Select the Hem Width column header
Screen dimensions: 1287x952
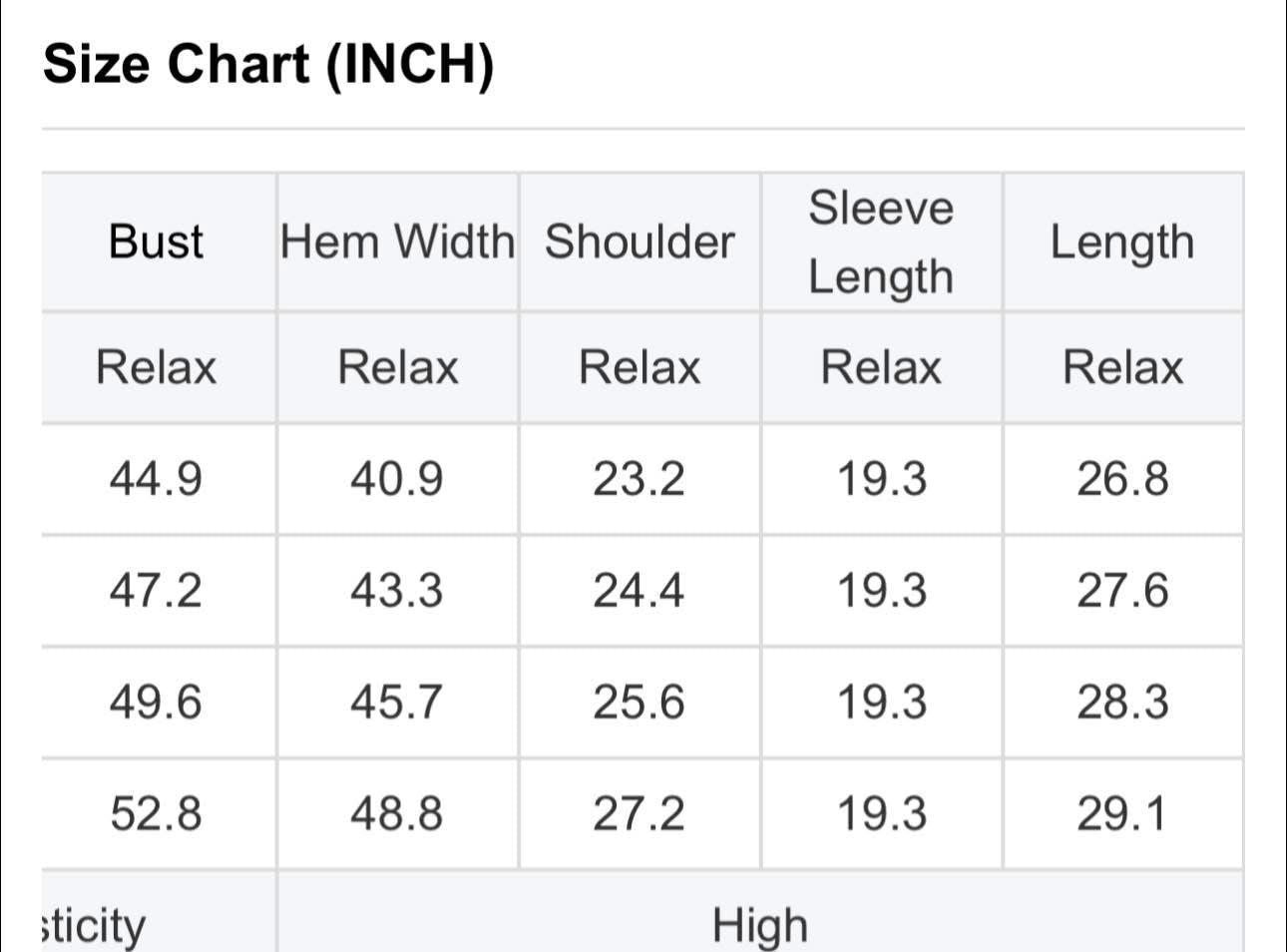pos(397,241)
